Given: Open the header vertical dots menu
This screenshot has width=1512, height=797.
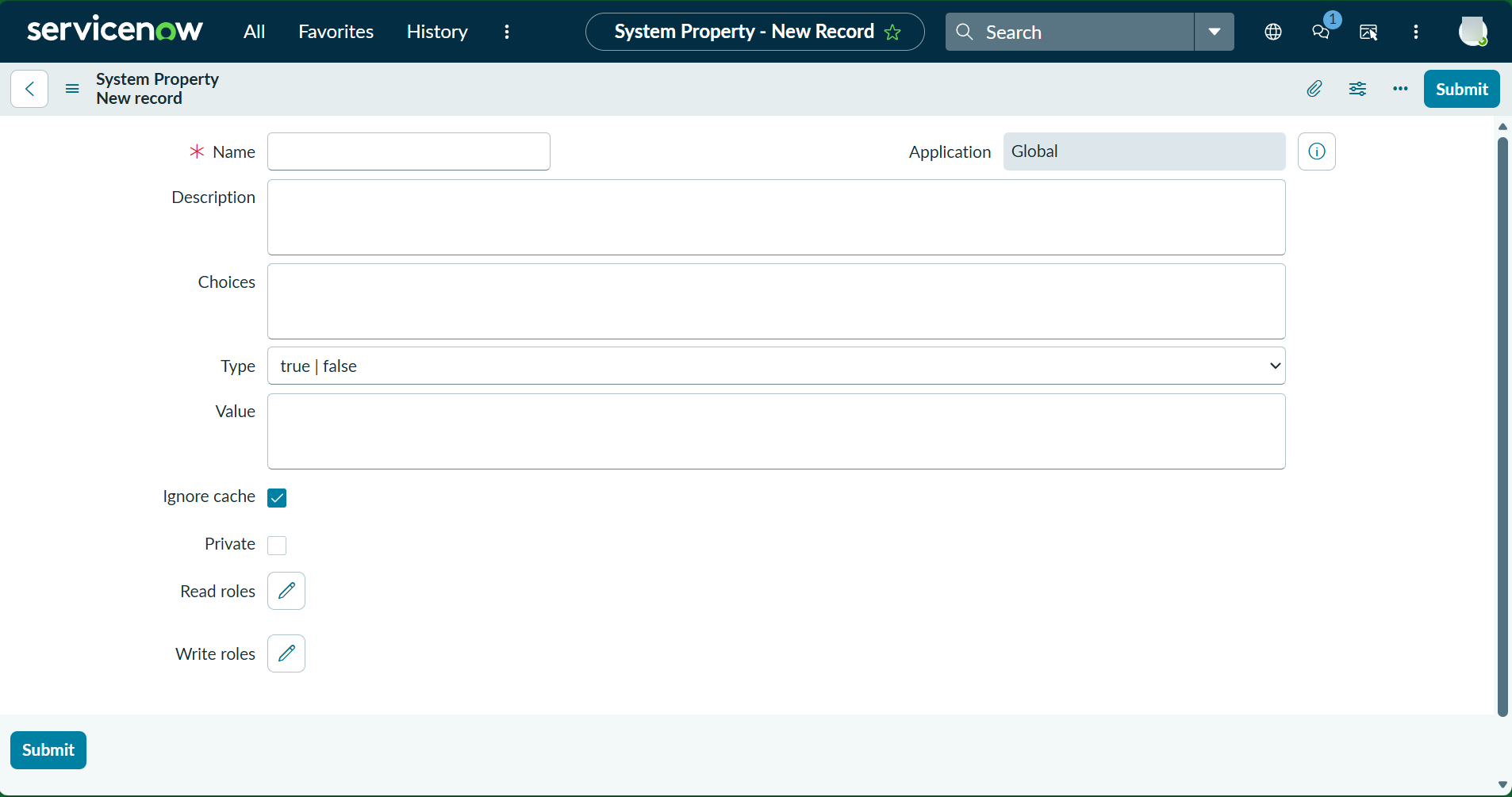Looking at the screenshot, I should click(x=1416, y=32).
